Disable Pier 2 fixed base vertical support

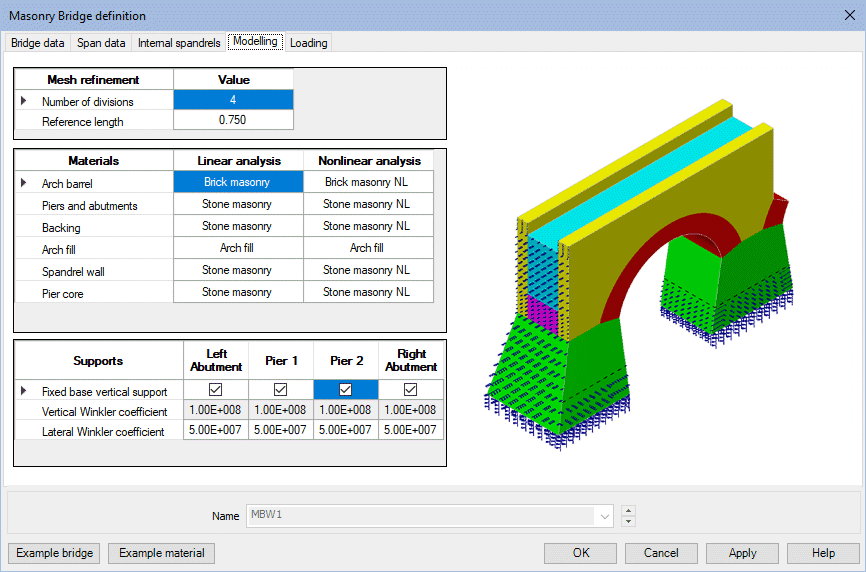coord(345,390)
